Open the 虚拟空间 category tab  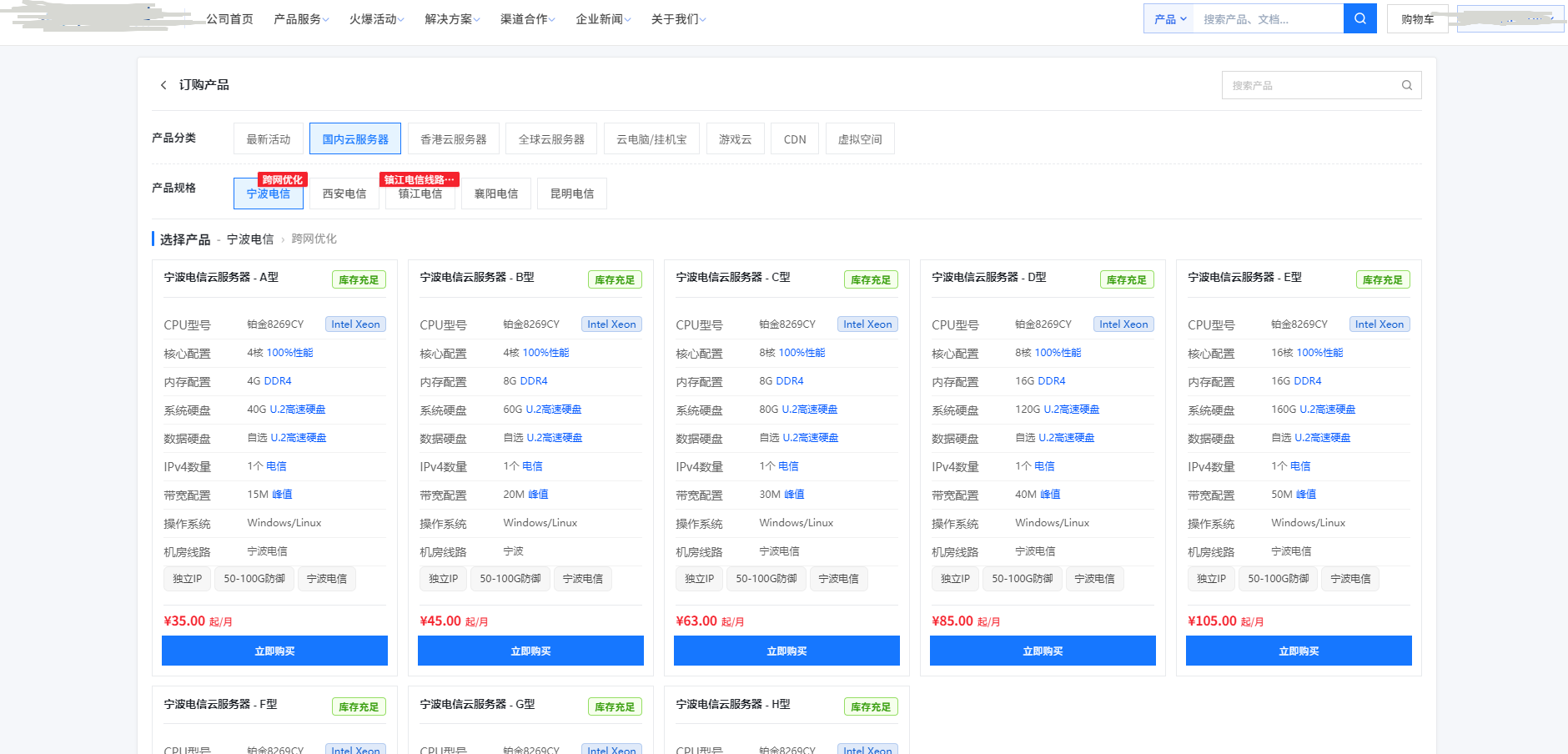coord(860,139)
